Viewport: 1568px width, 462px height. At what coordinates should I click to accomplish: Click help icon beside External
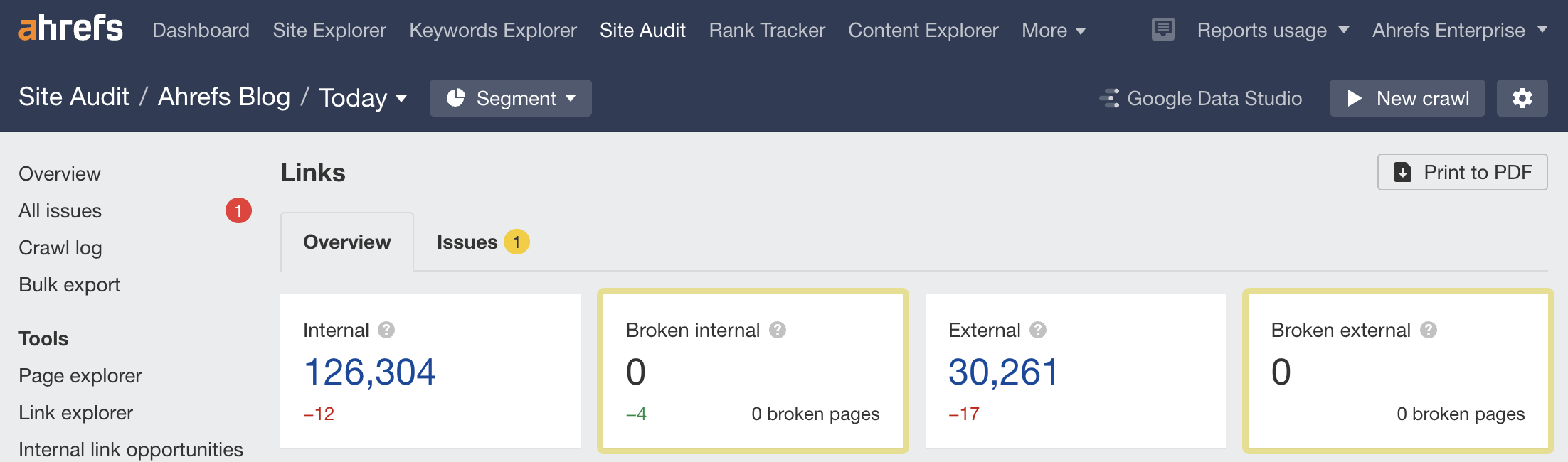click(1038, 330)
